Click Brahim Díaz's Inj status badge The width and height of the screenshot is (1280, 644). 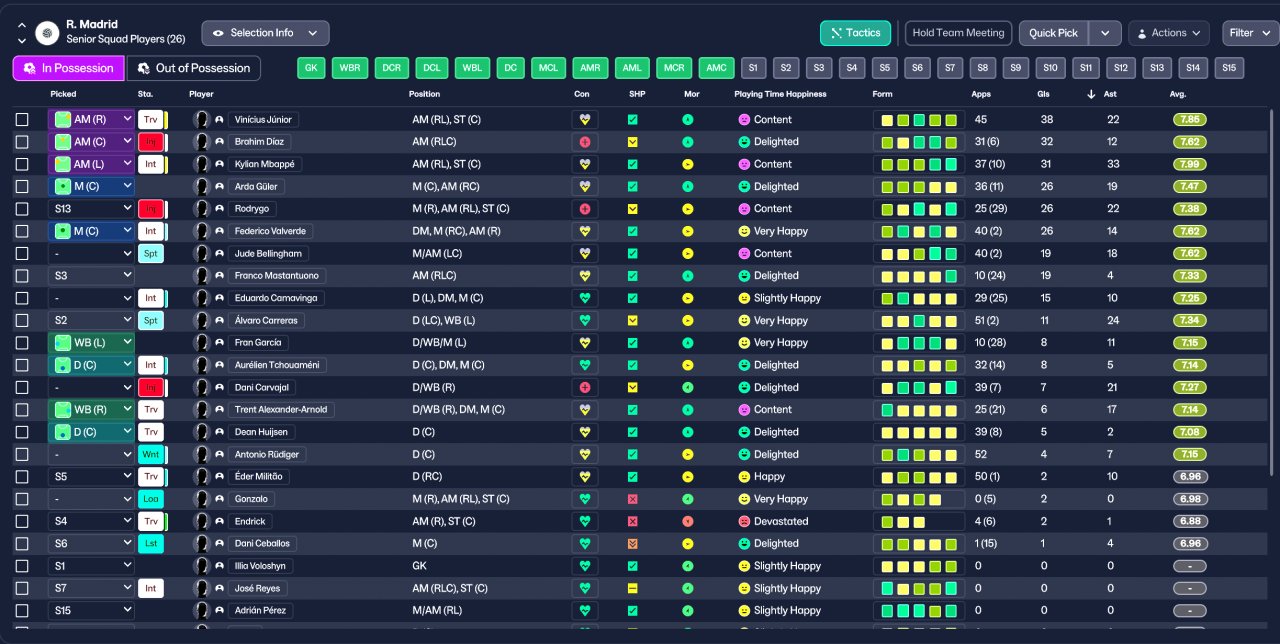click(x=150, y=142)
